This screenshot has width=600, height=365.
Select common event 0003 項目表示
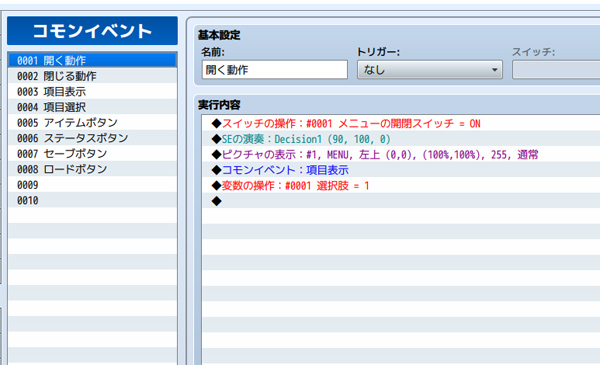[x=92, y=91]
